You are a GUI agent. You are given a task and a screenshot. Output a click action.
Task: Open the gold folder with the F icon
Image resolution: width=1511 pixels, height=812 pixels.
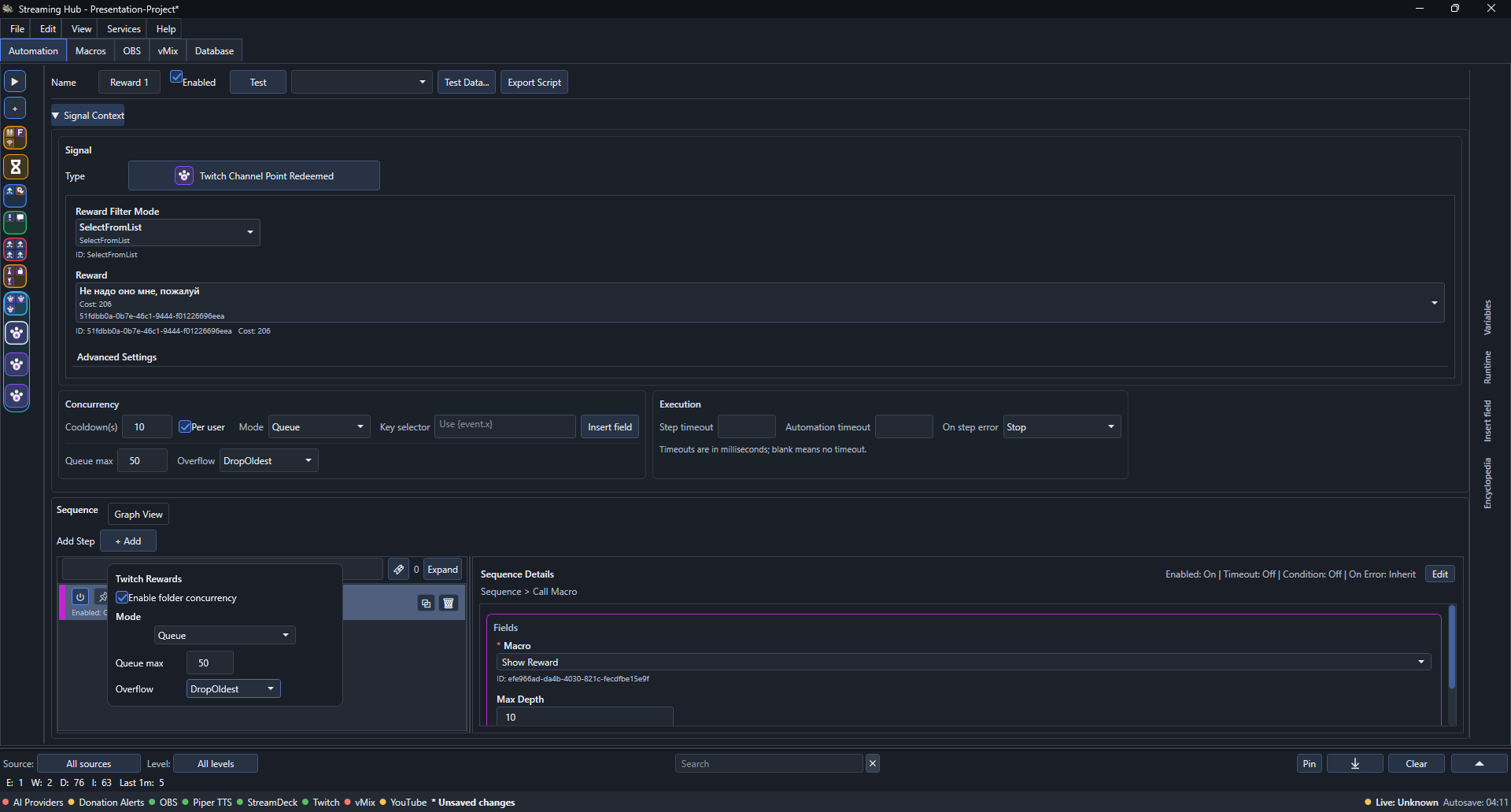coord(16,138)
